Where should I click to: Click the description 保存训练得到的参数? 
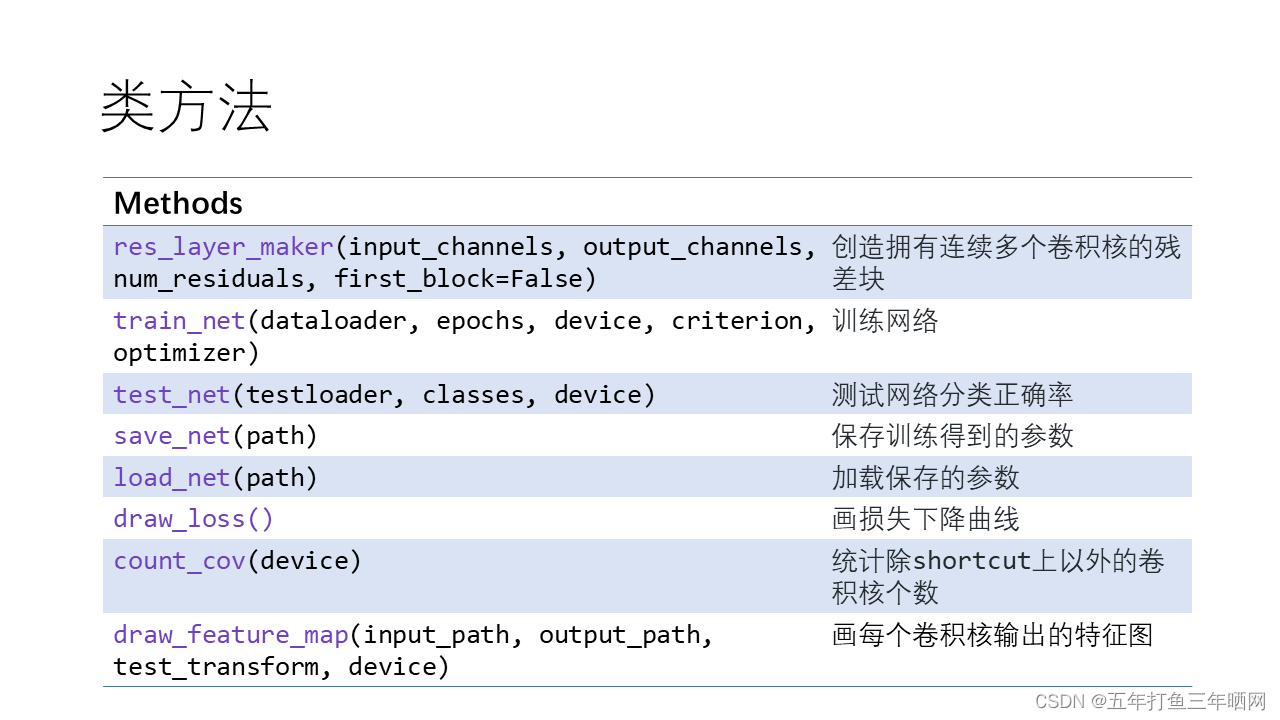pyautogui.click(x=950, y=435)
